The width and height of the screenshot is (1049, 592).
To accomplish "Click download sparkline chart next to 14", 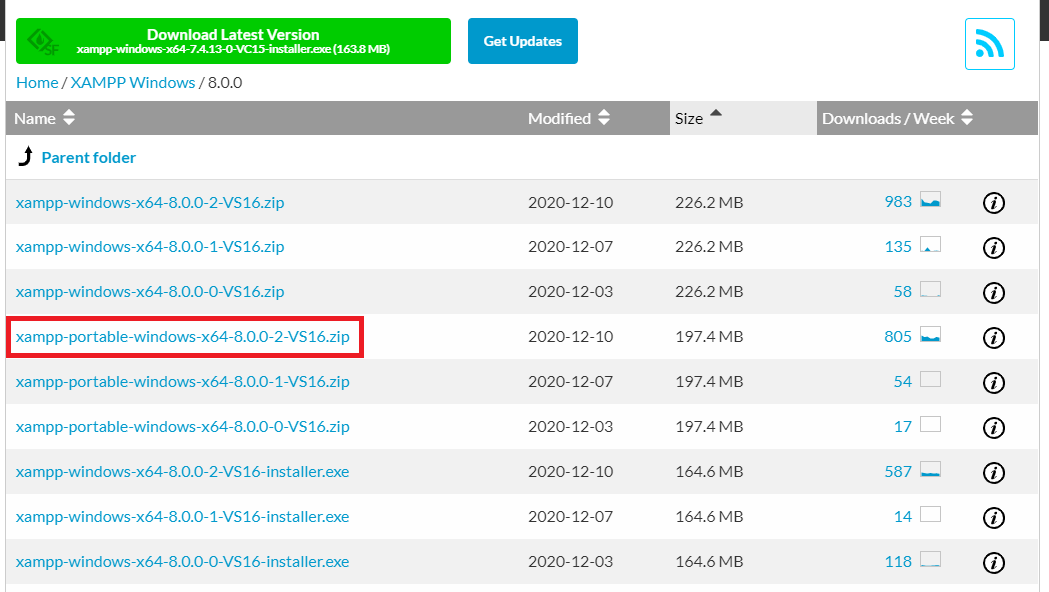I will click(x=930, y=514).
